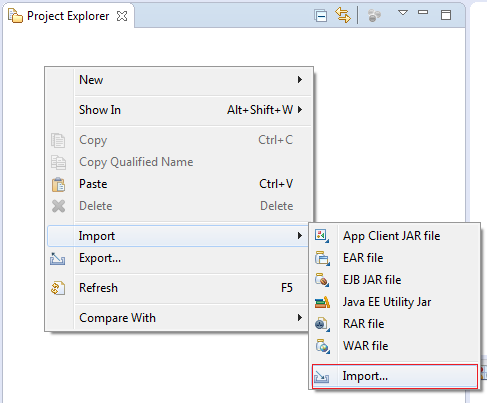Click the App Client JAR file icon
This screenshot has height=403, width=487.
pyautogui.click(x=322, y=236)
